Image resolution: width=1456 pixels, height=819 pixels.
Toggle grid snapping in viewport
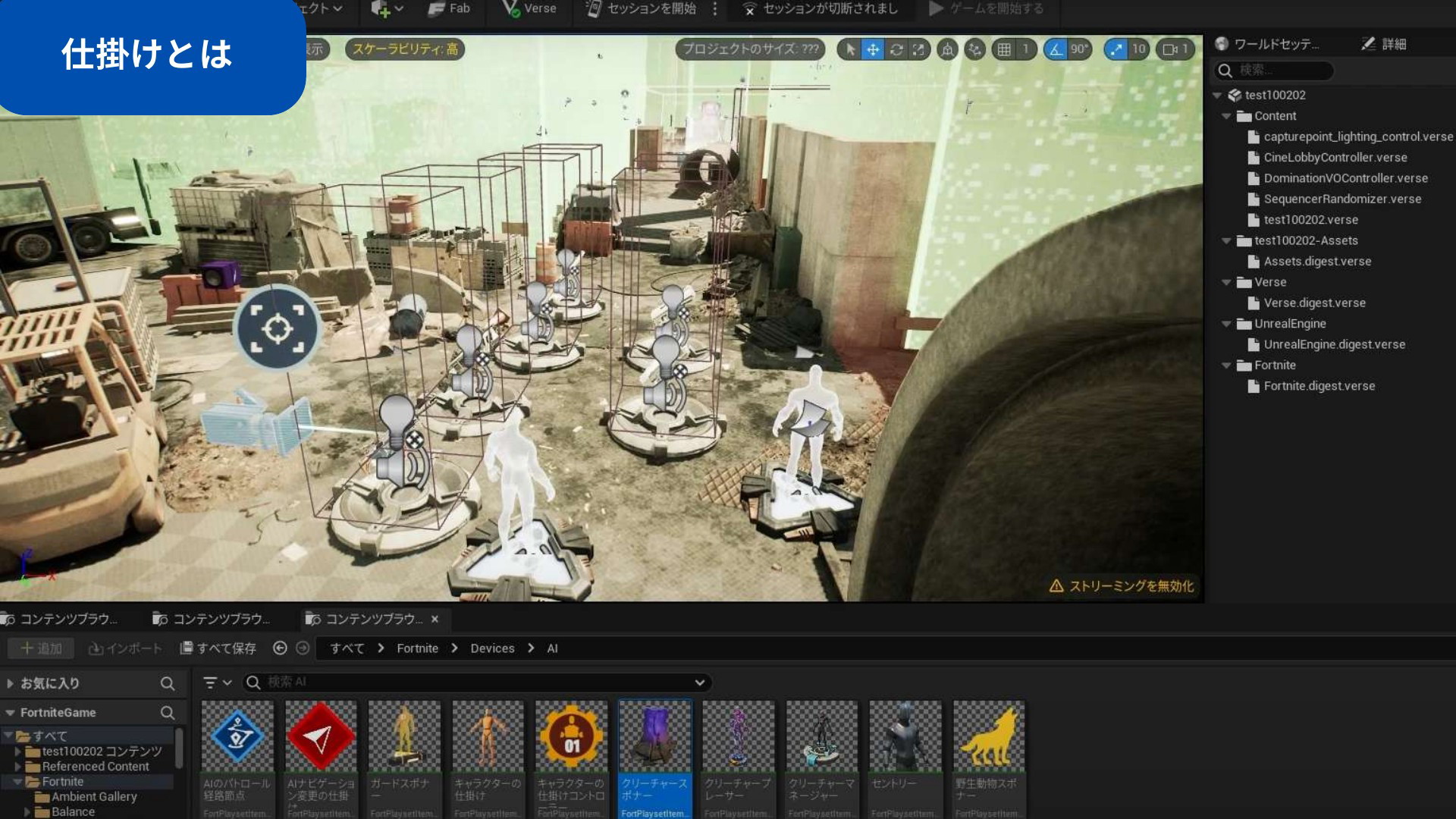1004,49
